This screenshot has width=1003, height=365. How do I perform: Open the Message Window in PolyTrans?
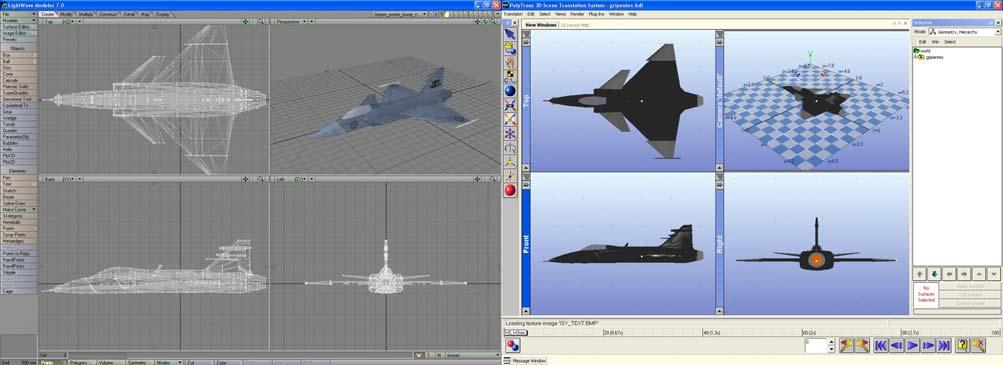[x=529, y=361]
